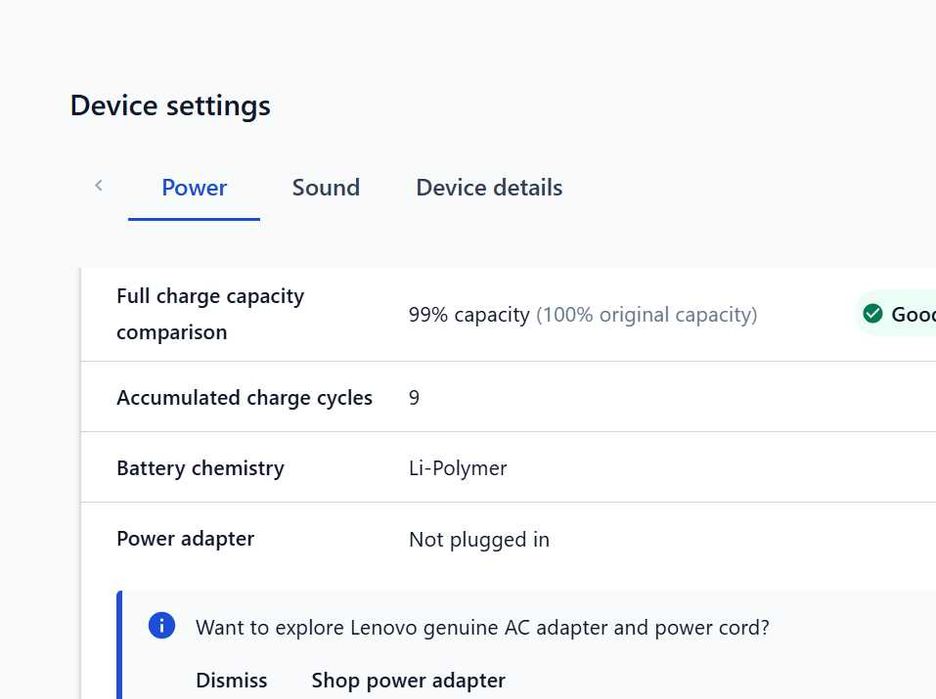
Task: Open the Sound tab
Action: point(326,188)
